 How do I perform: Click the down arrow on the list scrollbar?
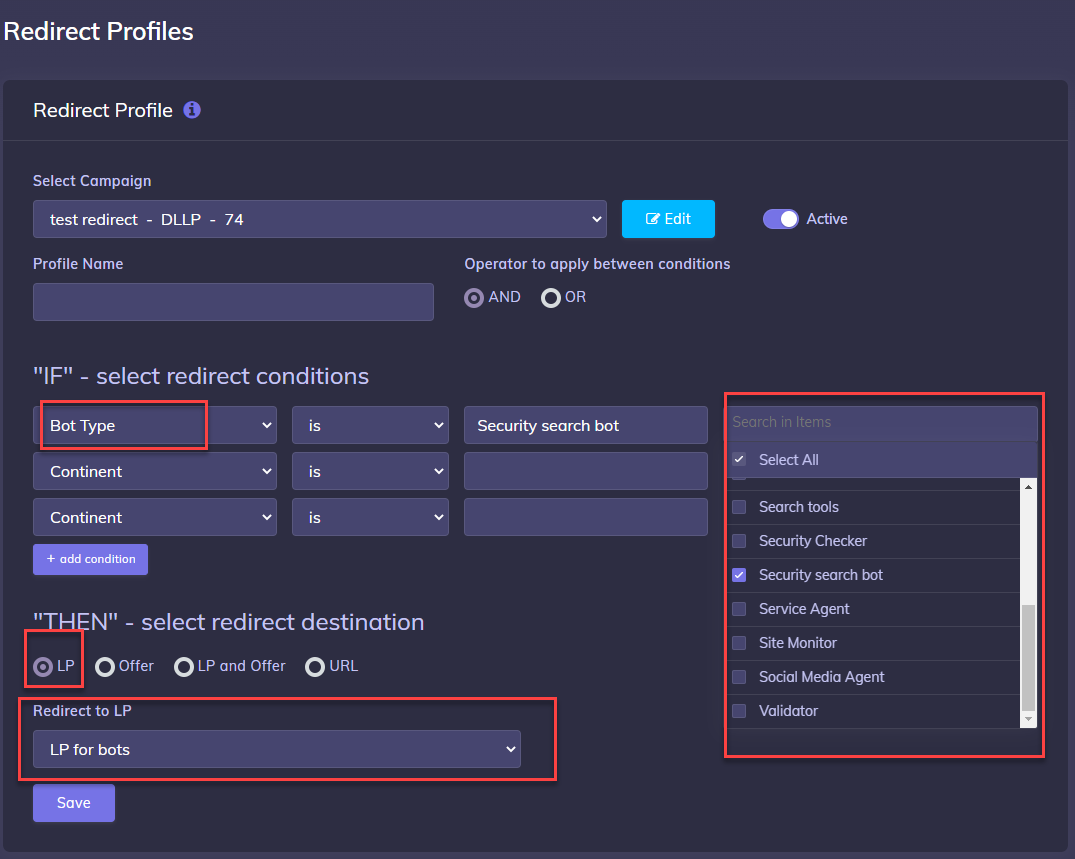pos(1028,720)
